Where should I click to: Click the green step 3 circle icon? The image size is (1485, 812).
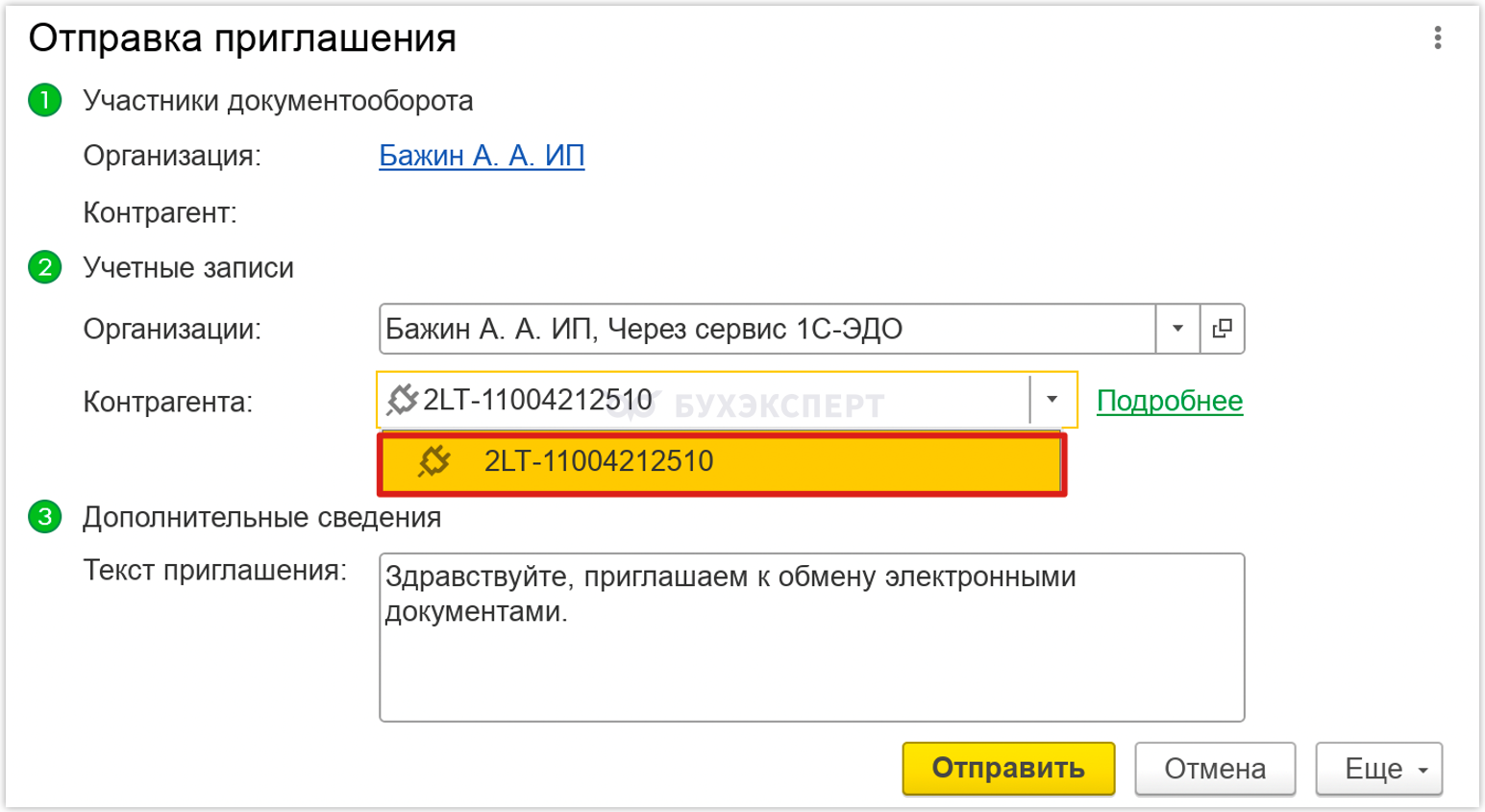pyautogui.click(x=45, y=517)
